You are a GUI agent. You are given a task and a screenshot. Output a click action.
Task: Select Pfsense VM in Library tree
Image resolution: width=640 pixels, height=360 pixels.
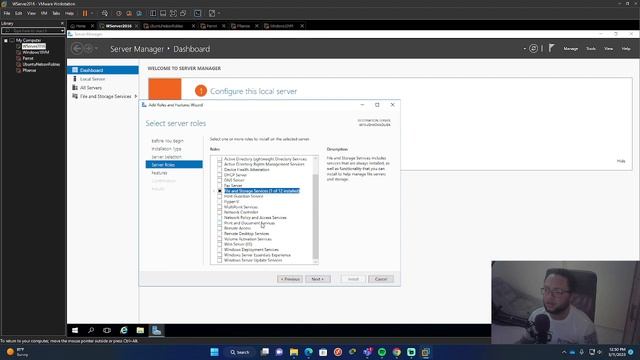tap(29, 70)
